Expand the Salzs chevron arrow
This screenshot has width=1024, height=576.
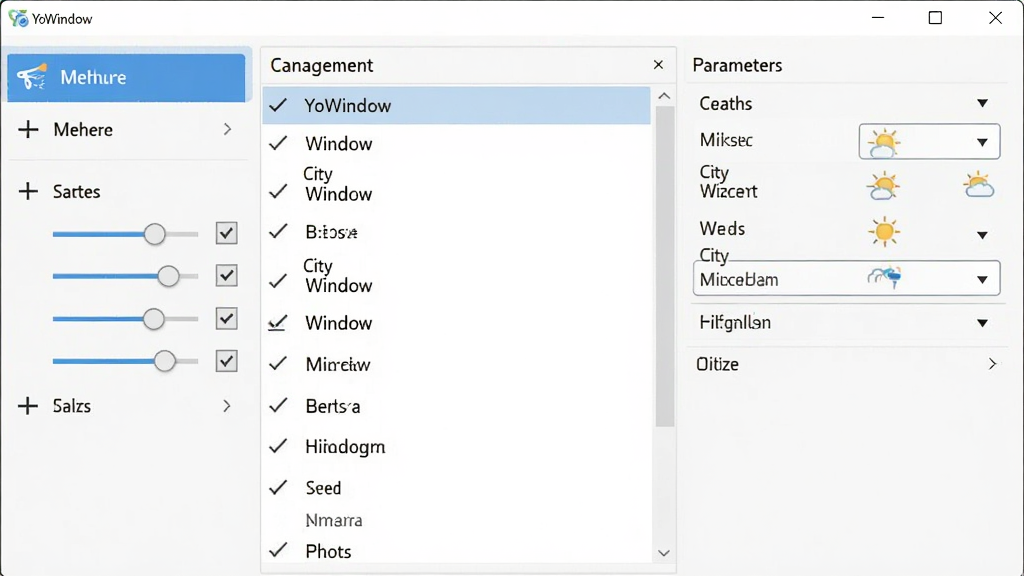pyautogui.click(x=227, y=406)
